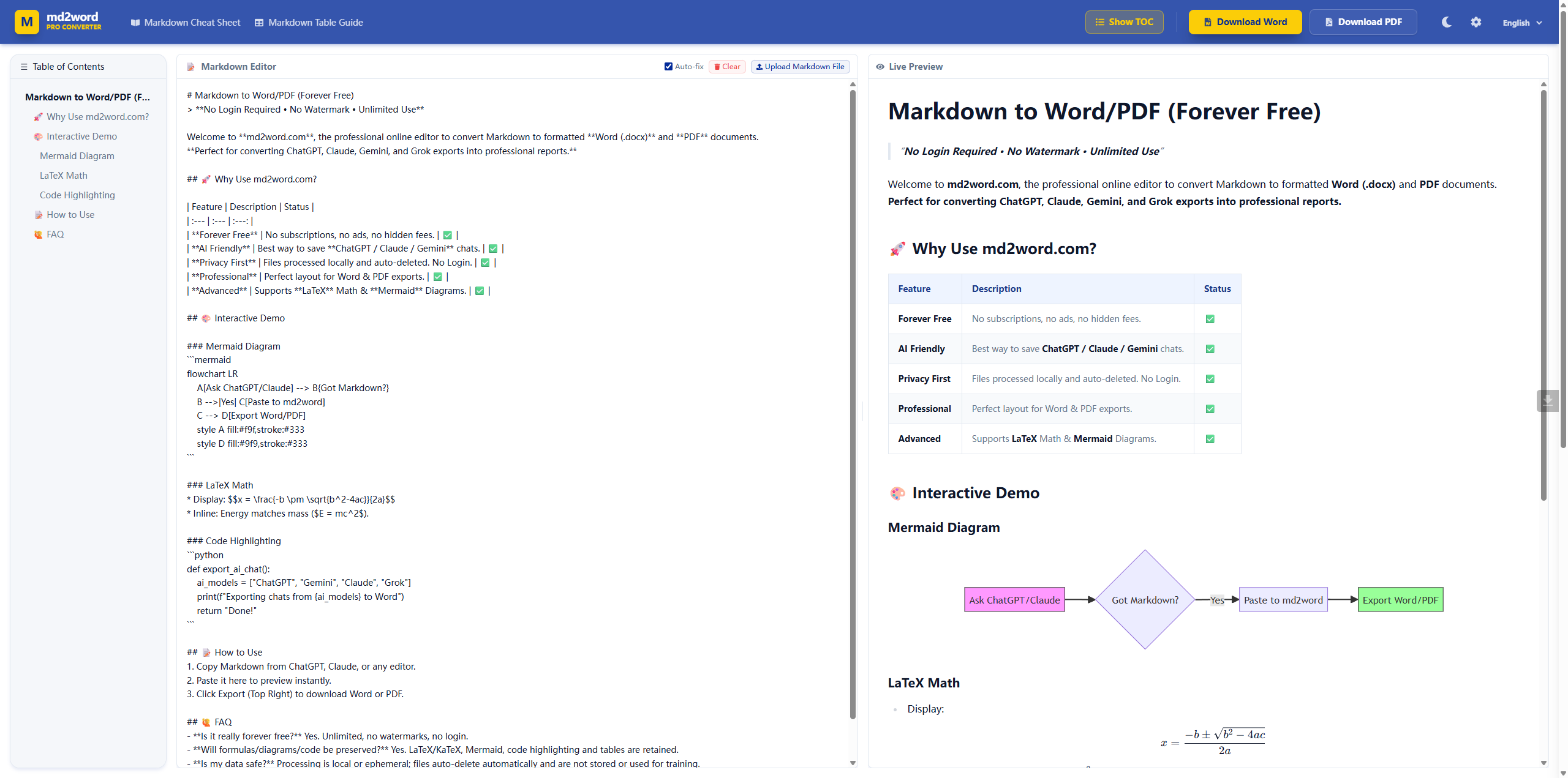
Task: Click the pink Ask ChatGPT/Claude flowchart node
Action: click(1014, 599)
